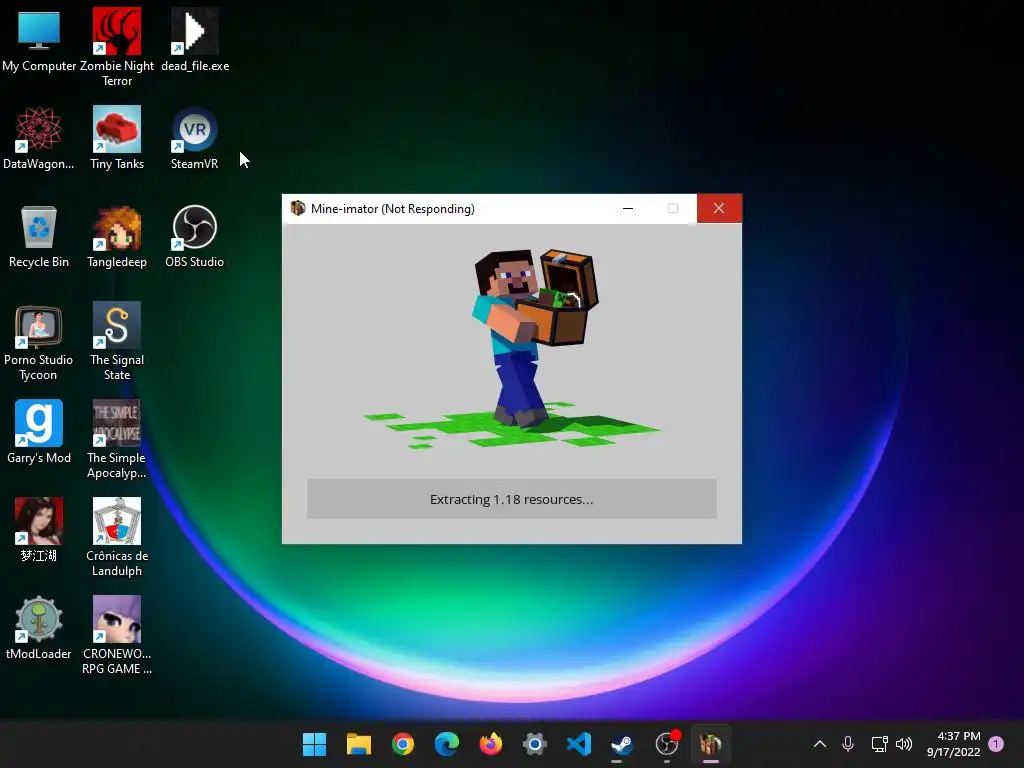This screenshot has width=1024, height=768.
Task: Click the Mine-imator taskbar button
Action: pyautogui.click(x=711, y=744)
